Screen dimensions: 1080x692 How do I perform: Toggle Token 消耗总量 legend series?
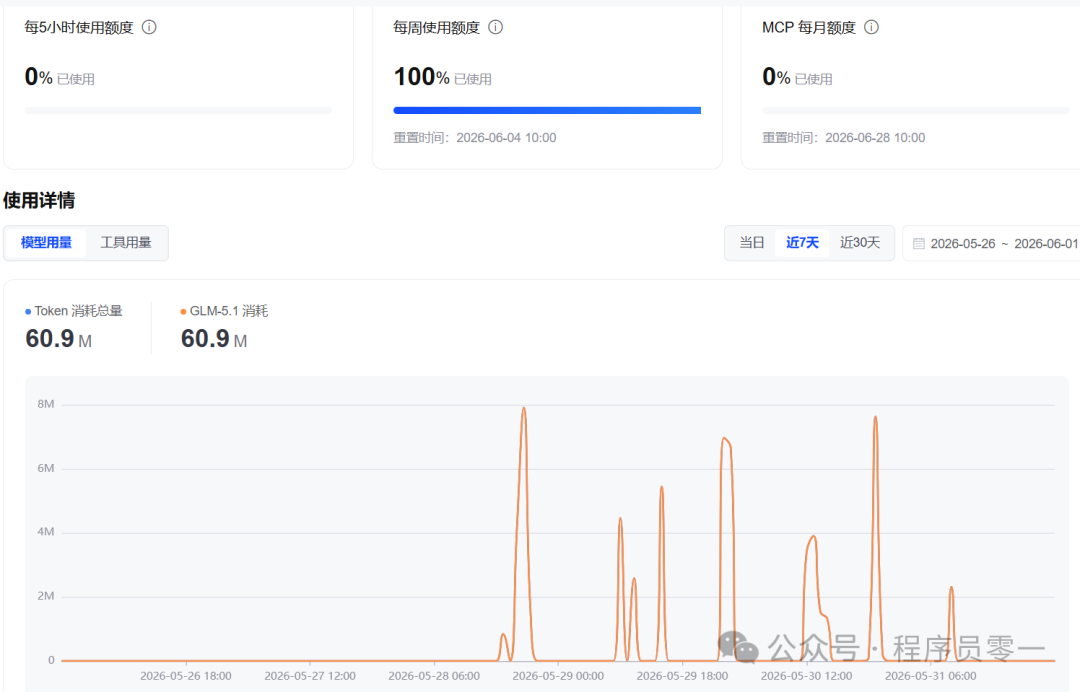(74, 311)
